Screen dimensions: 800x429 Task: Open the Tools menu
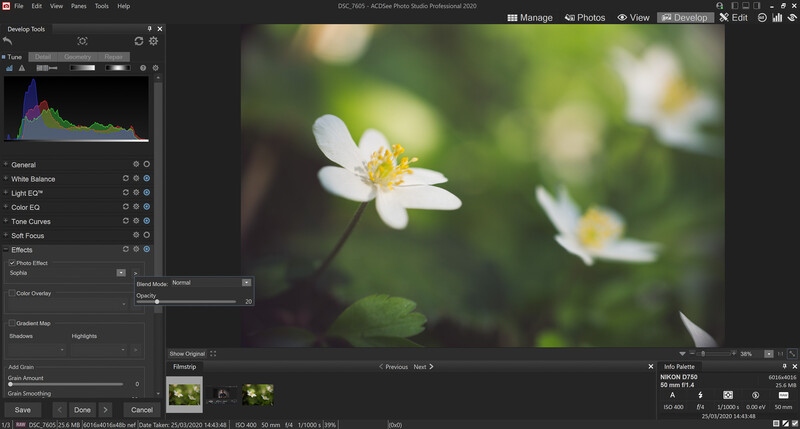coord(102,6)
